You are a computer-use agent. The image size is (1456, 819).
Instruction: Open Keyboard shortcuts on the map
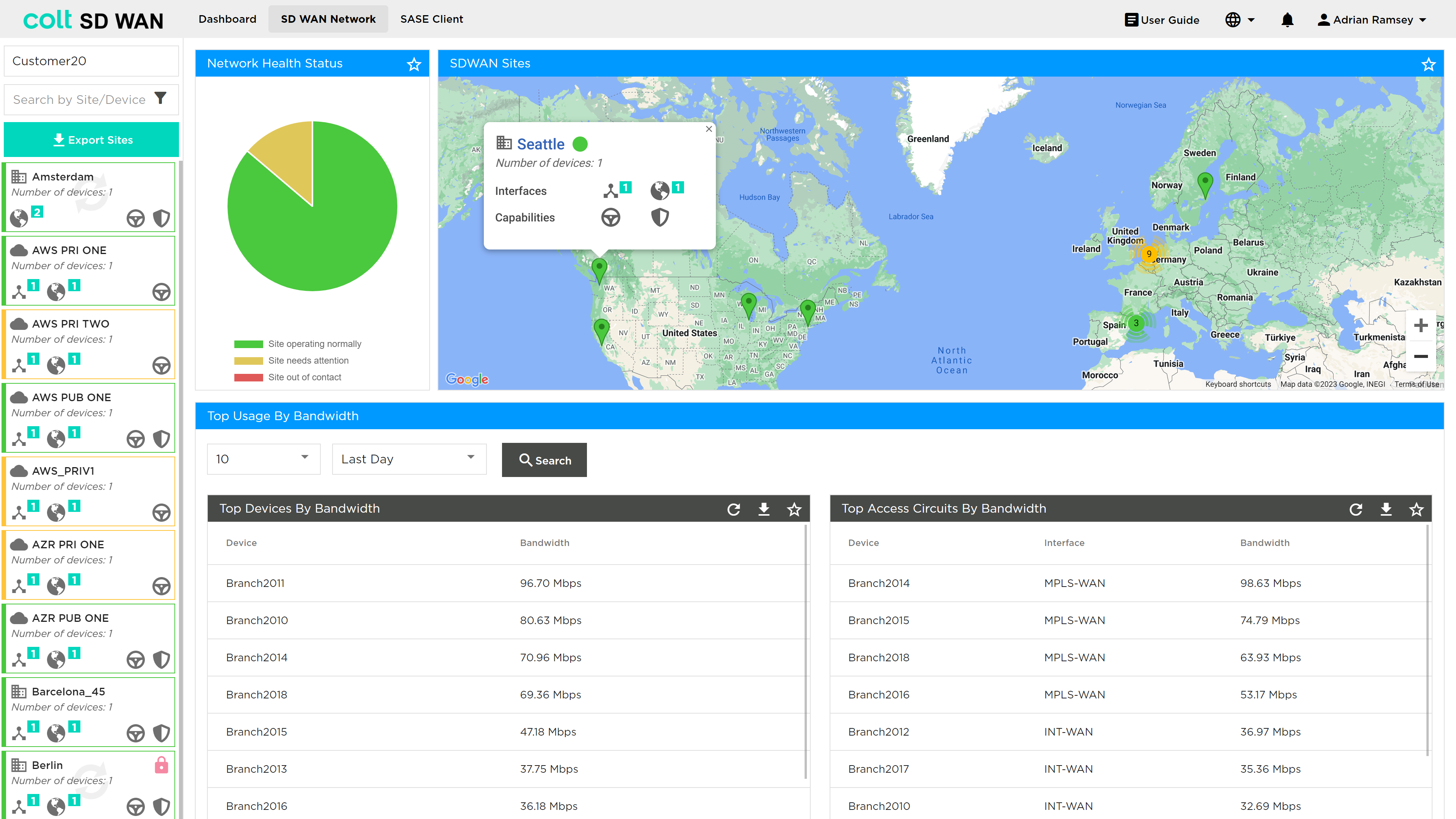coord(1238,384)
